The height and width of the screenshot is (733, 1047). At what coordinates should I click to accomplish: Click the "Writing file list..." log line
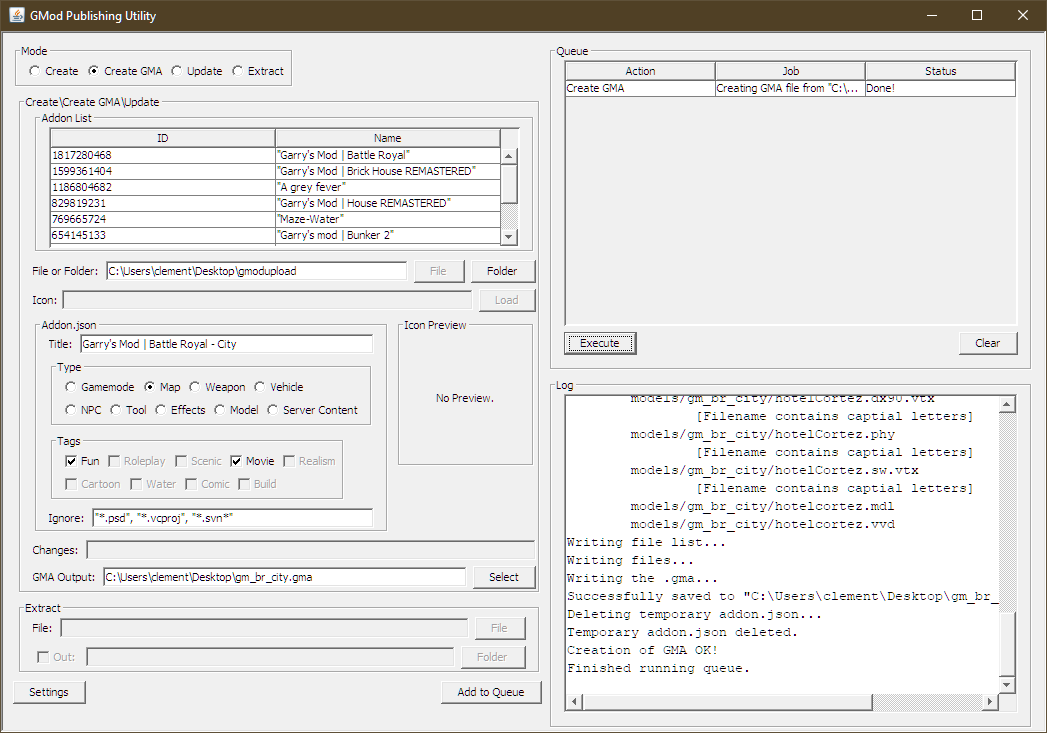[646, 542]
